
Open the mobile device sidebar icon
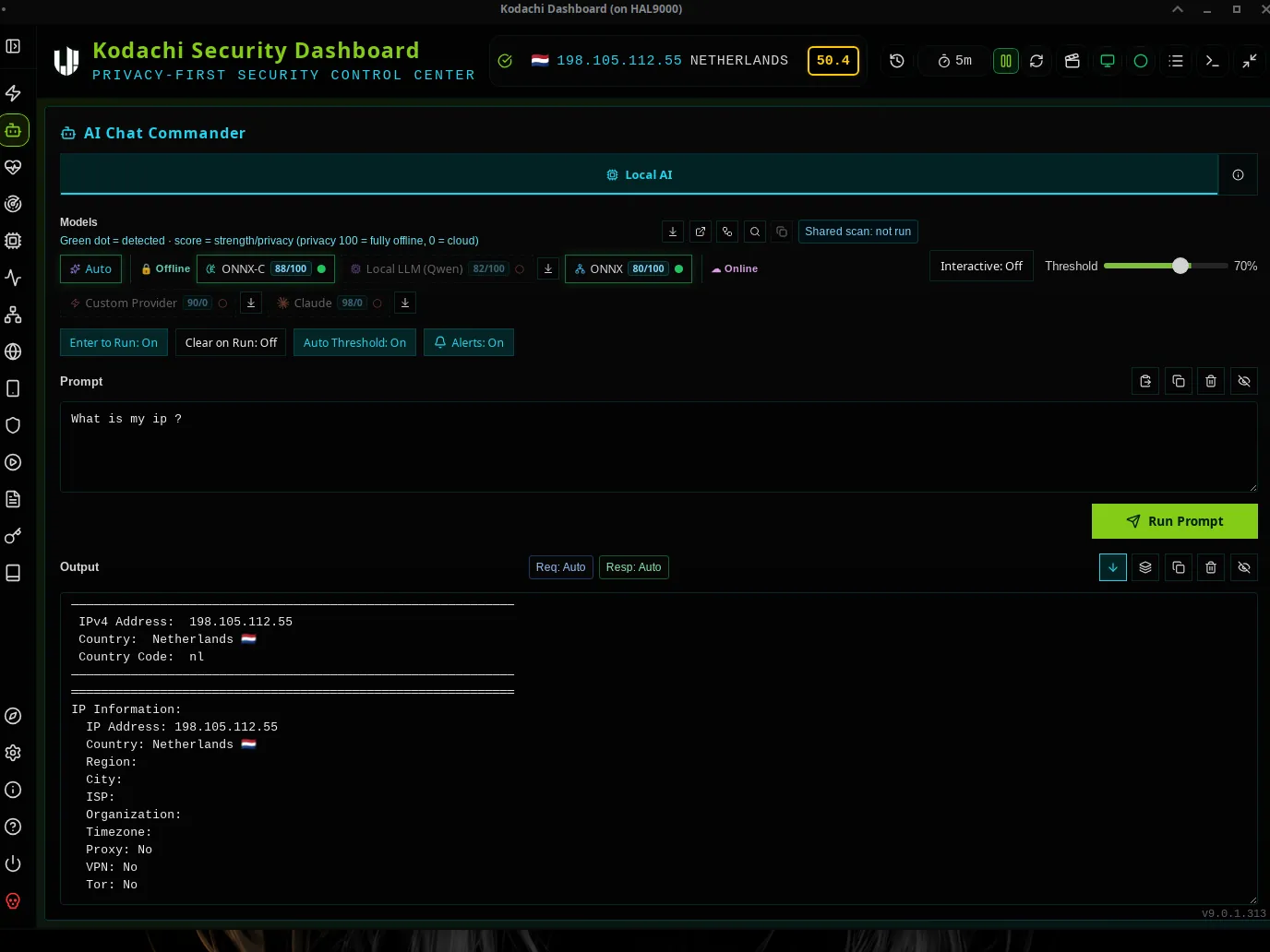point(13,388)
